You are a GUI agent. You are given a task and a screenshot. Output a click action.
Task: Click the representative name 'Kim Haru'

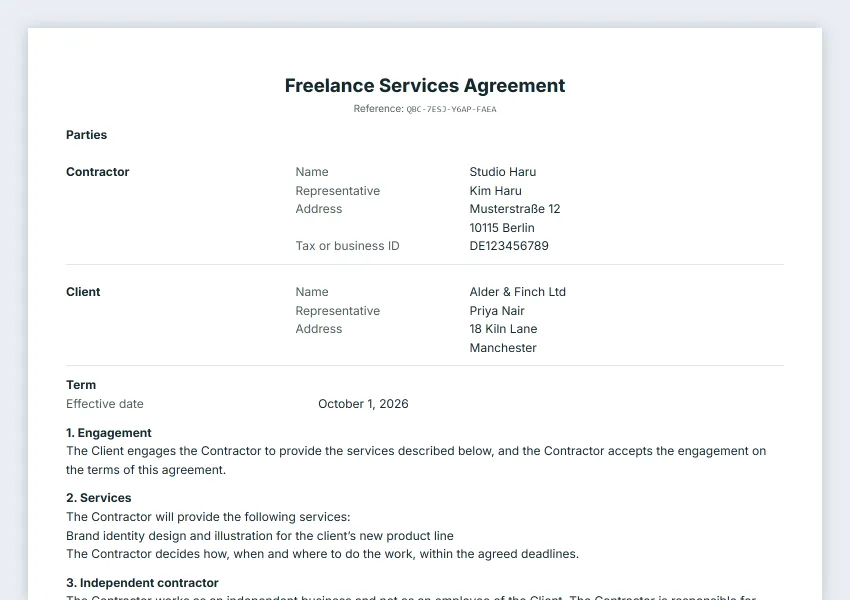(495, 191)
